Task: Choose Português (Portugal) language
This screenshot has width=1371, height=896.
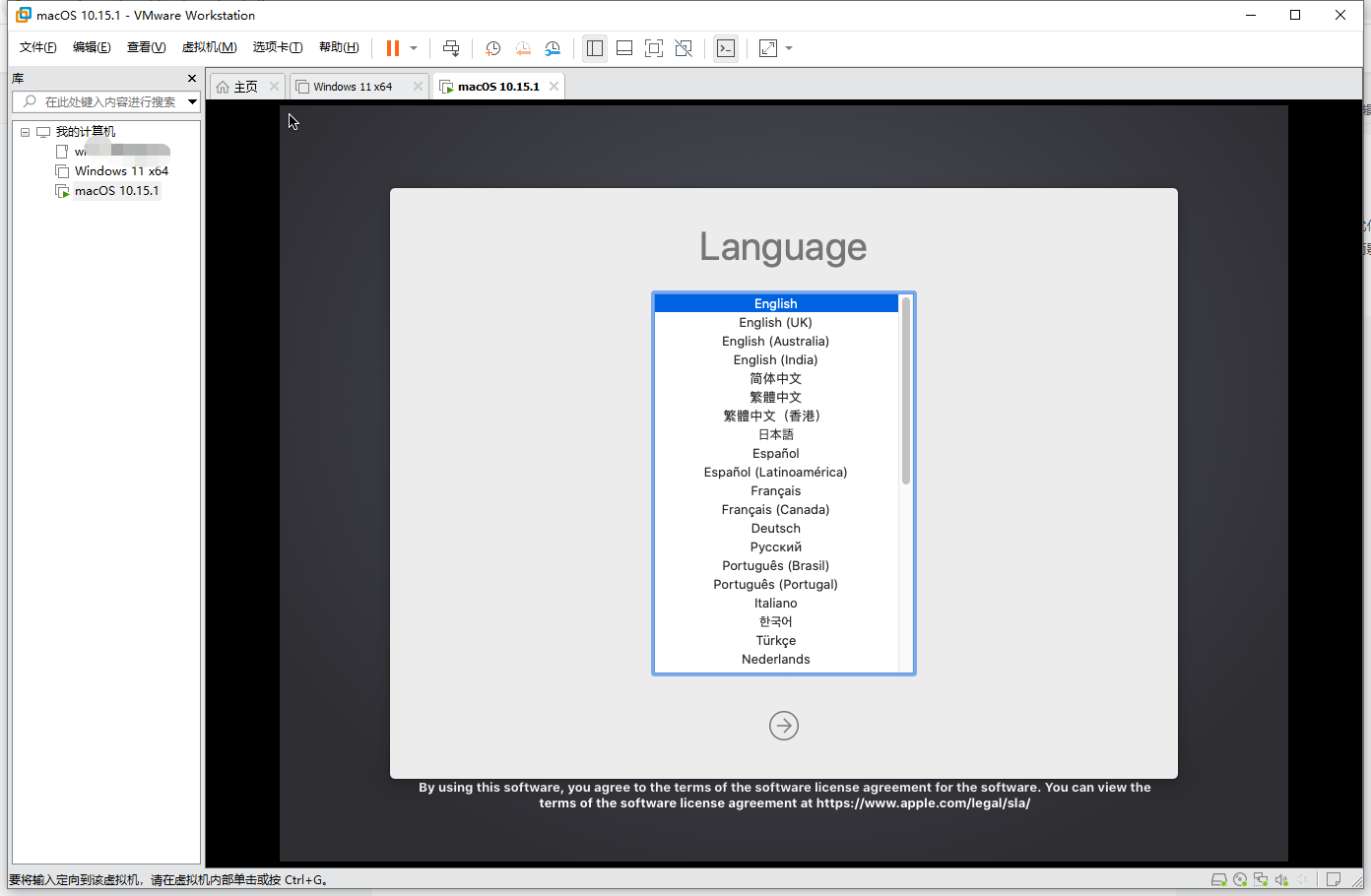Action: coord(776,584)
